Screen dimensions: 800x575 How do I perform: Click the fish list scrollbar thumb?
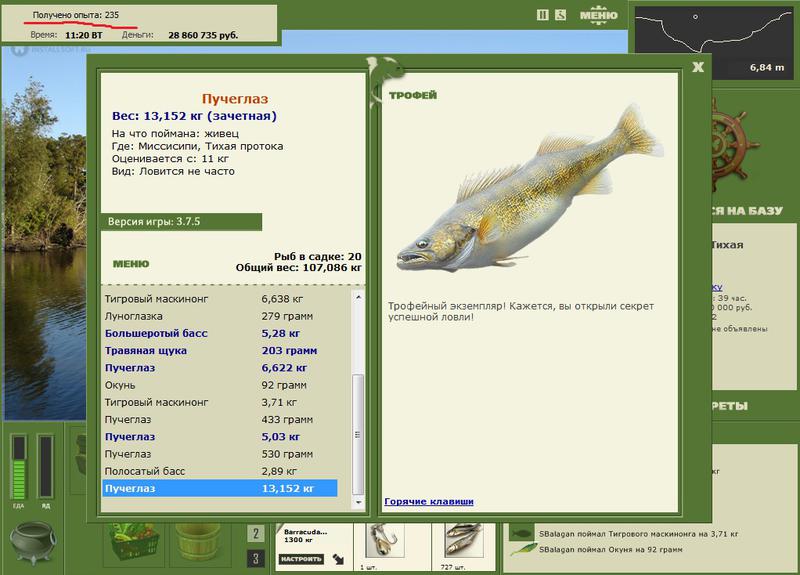[x=358, y=434]
